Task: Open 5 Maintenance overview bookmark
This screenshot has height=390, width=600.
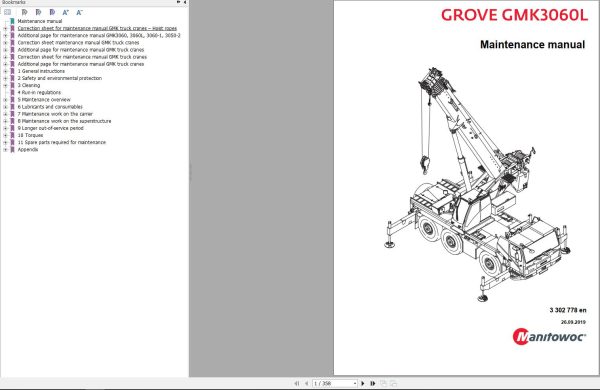Action: 44,100
